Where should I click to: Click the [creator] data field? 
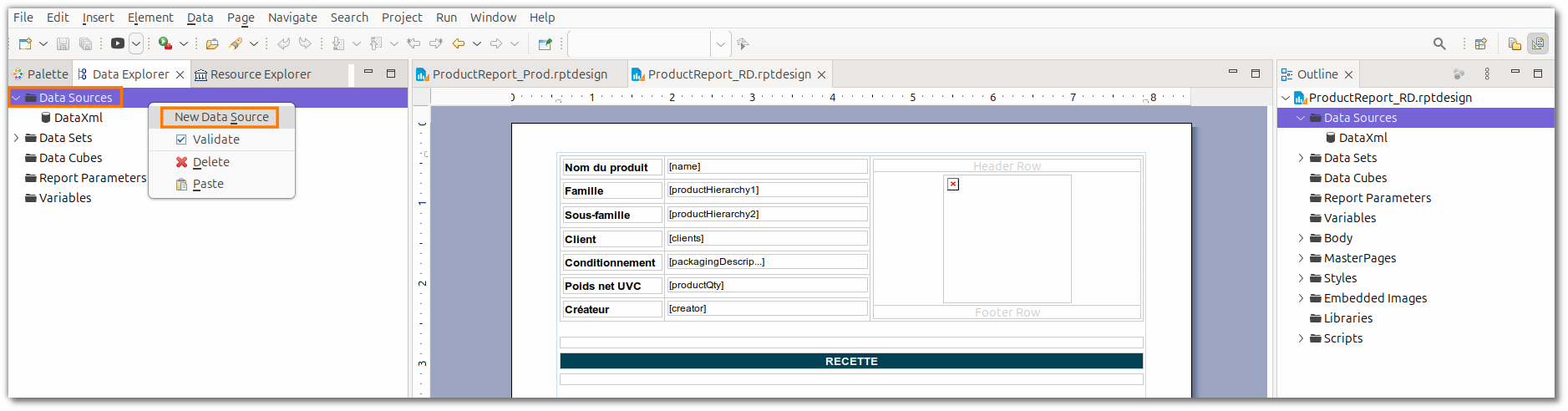point(766,308)
